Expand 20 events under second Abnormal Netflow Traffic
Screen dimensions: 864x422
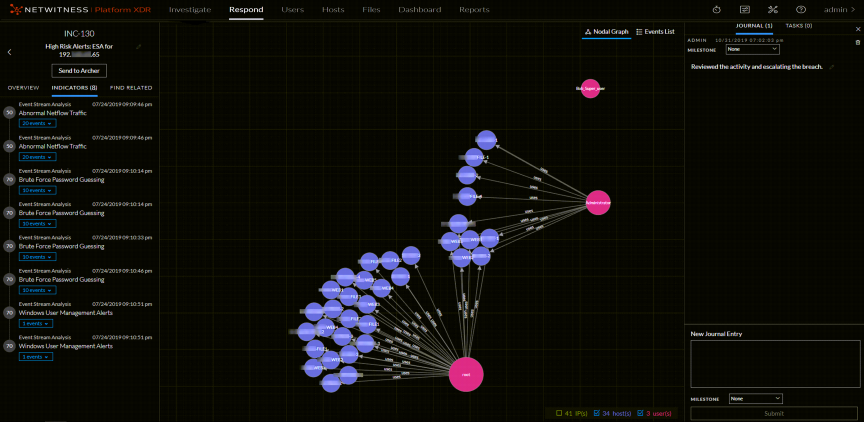[x=37, y=157]
